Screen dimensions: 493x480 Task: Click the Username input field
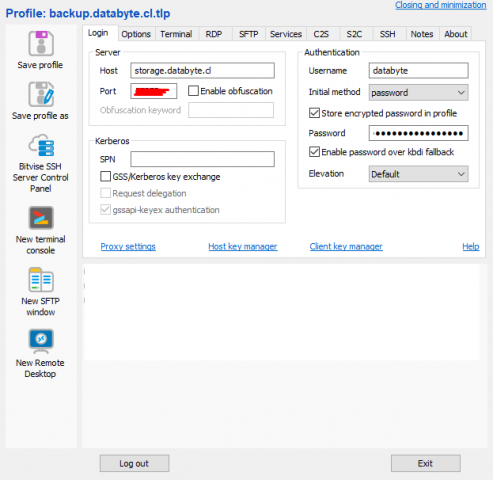pyautogui.click(x=418, y=71)
